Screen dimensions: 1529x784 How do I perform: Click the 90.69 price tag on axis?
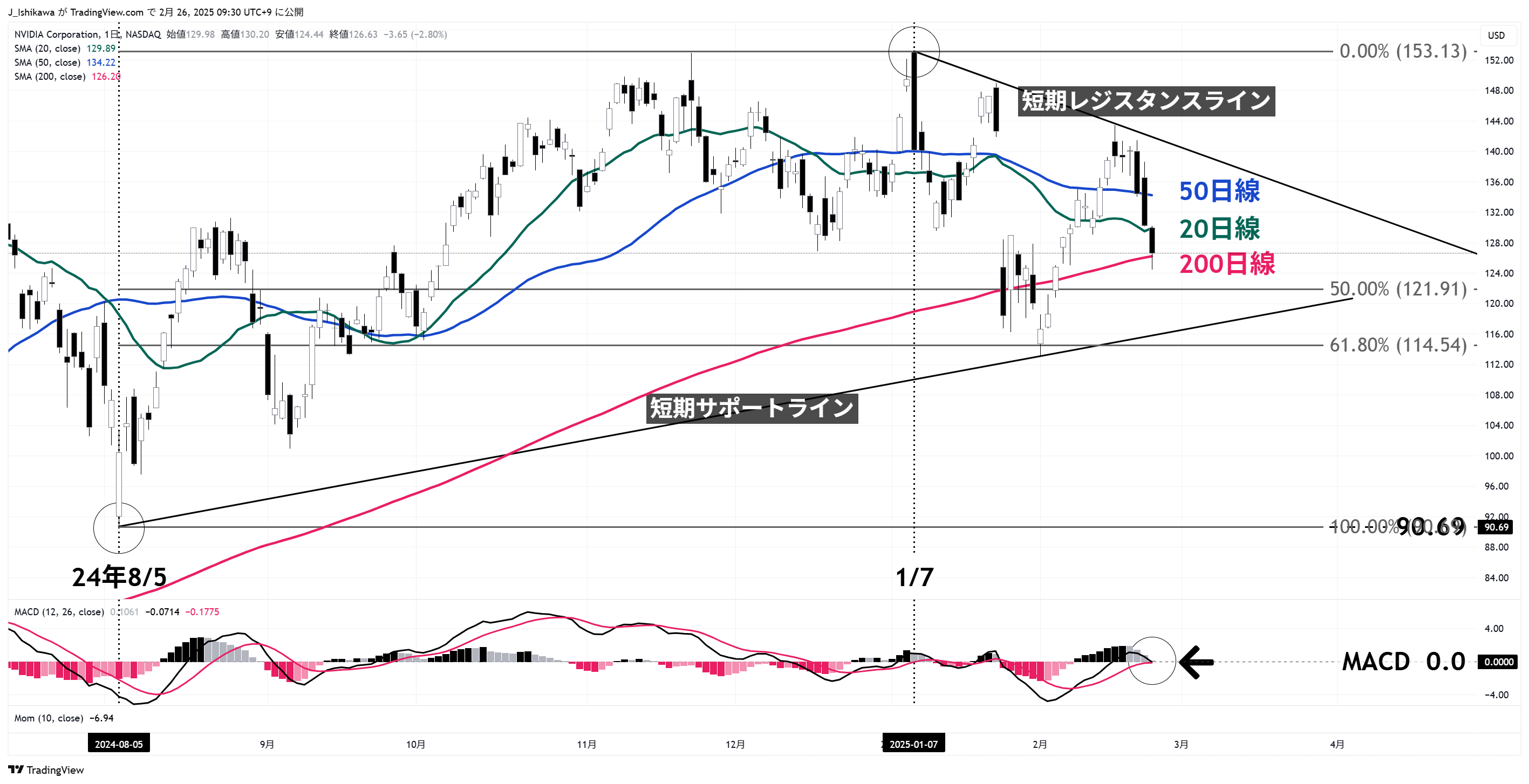tap(1496, 527)
